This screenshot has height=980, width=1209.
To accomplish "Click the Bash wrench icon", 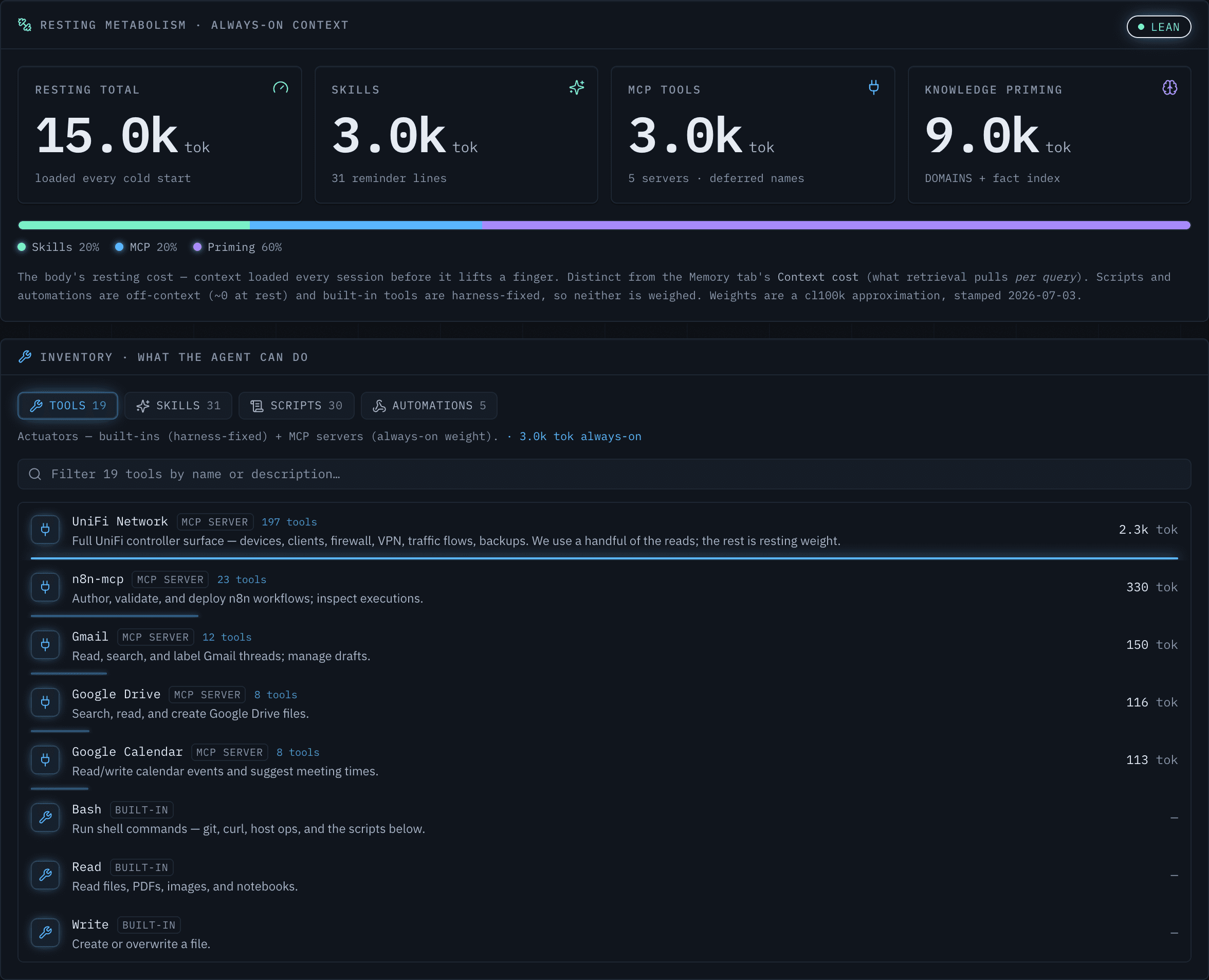I will [x=46, y=818].
